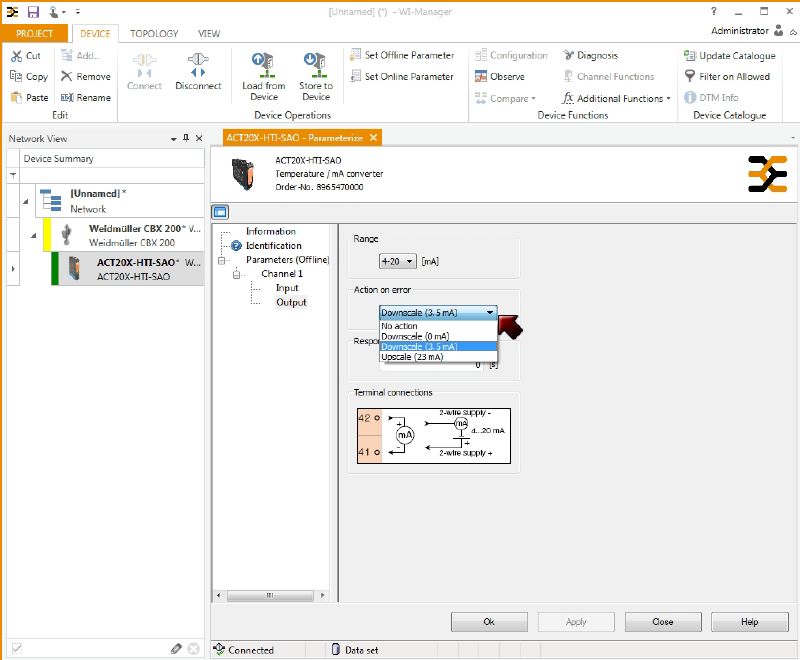The height and width of the screenshot is (660, 800).
Task: Close the ACT20X-HTI-SAO Parameterize tab
Action: click(373, 138)
